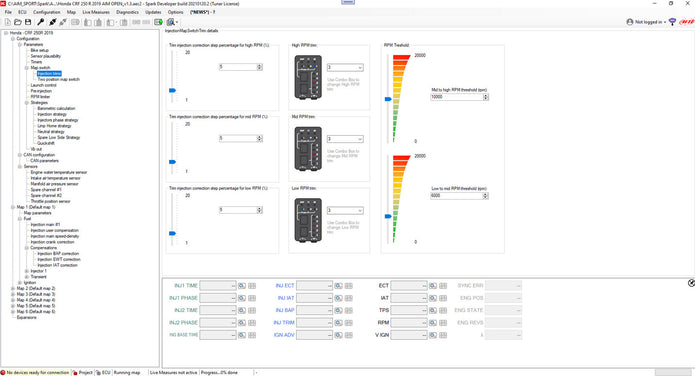
Task: Close the live measures panel with the round icon
Action: pos(691,283)
